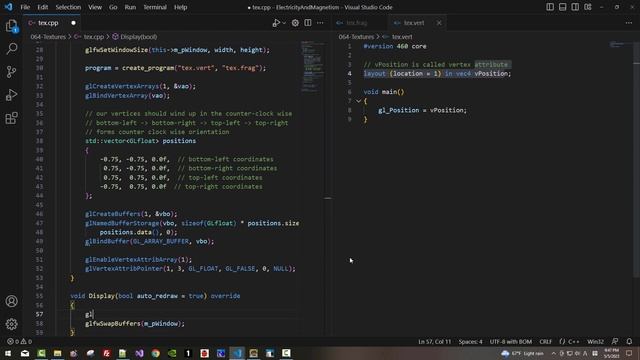Click the tex.vert minimap

pos(620,44)
